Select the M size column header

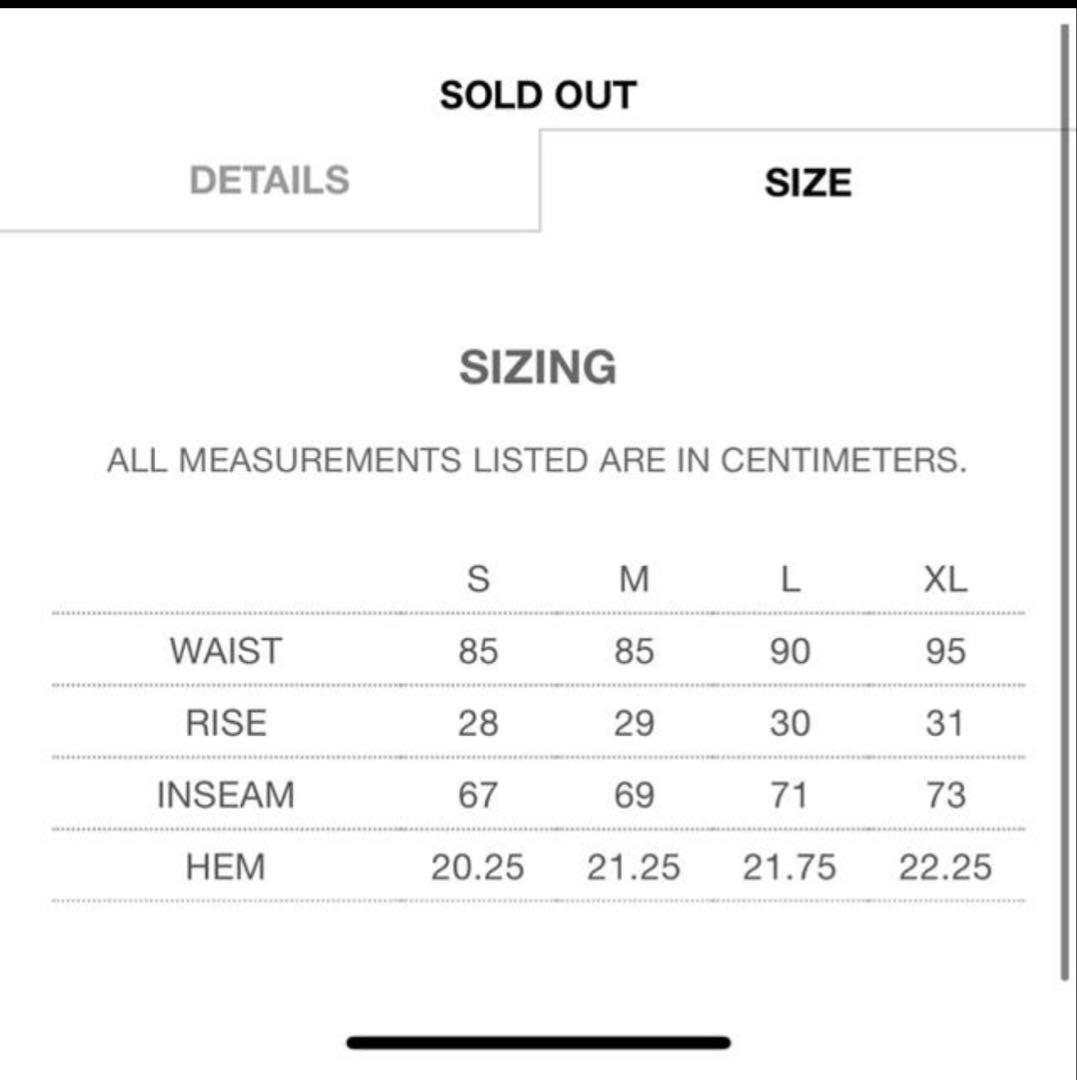coord(634,579)
